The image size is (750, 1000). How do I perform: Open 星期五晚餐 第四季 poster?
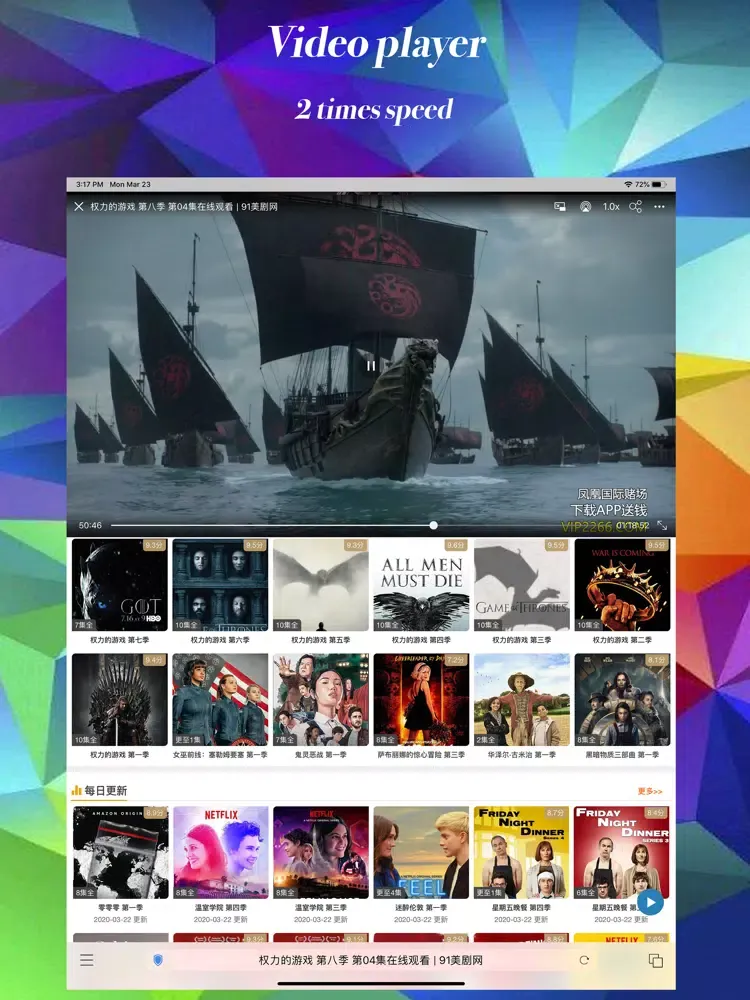522,853
